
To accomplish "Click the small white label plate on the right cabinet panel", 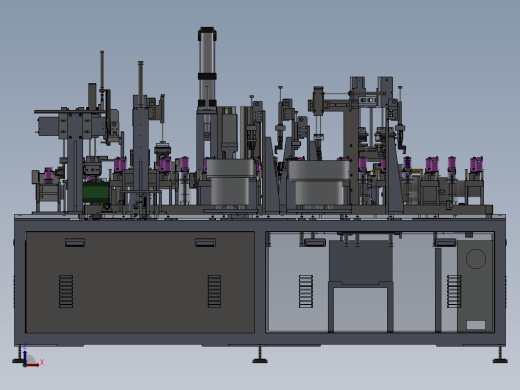I will click(476, 325).
